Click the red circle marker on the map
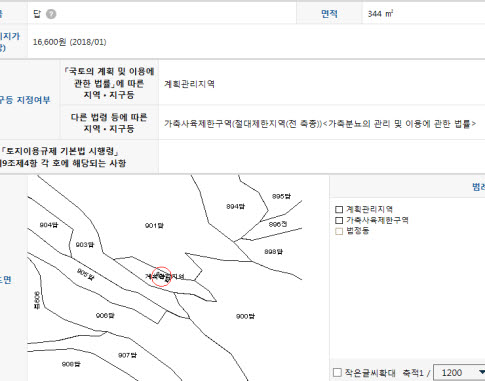485x381 pixels. [x=161, y=276]
